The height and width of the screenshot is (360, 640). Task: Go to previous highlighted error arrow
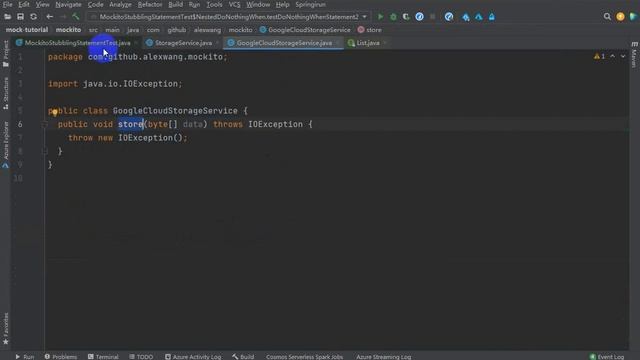click(x=613, y=56)
